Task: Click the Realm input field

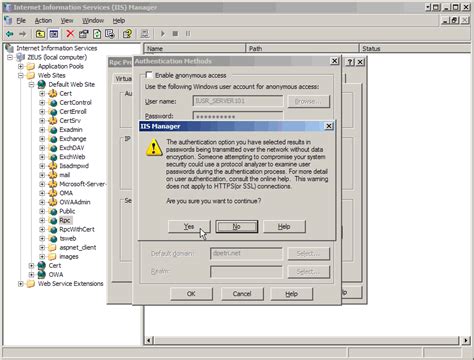Action: click(246, 272)
